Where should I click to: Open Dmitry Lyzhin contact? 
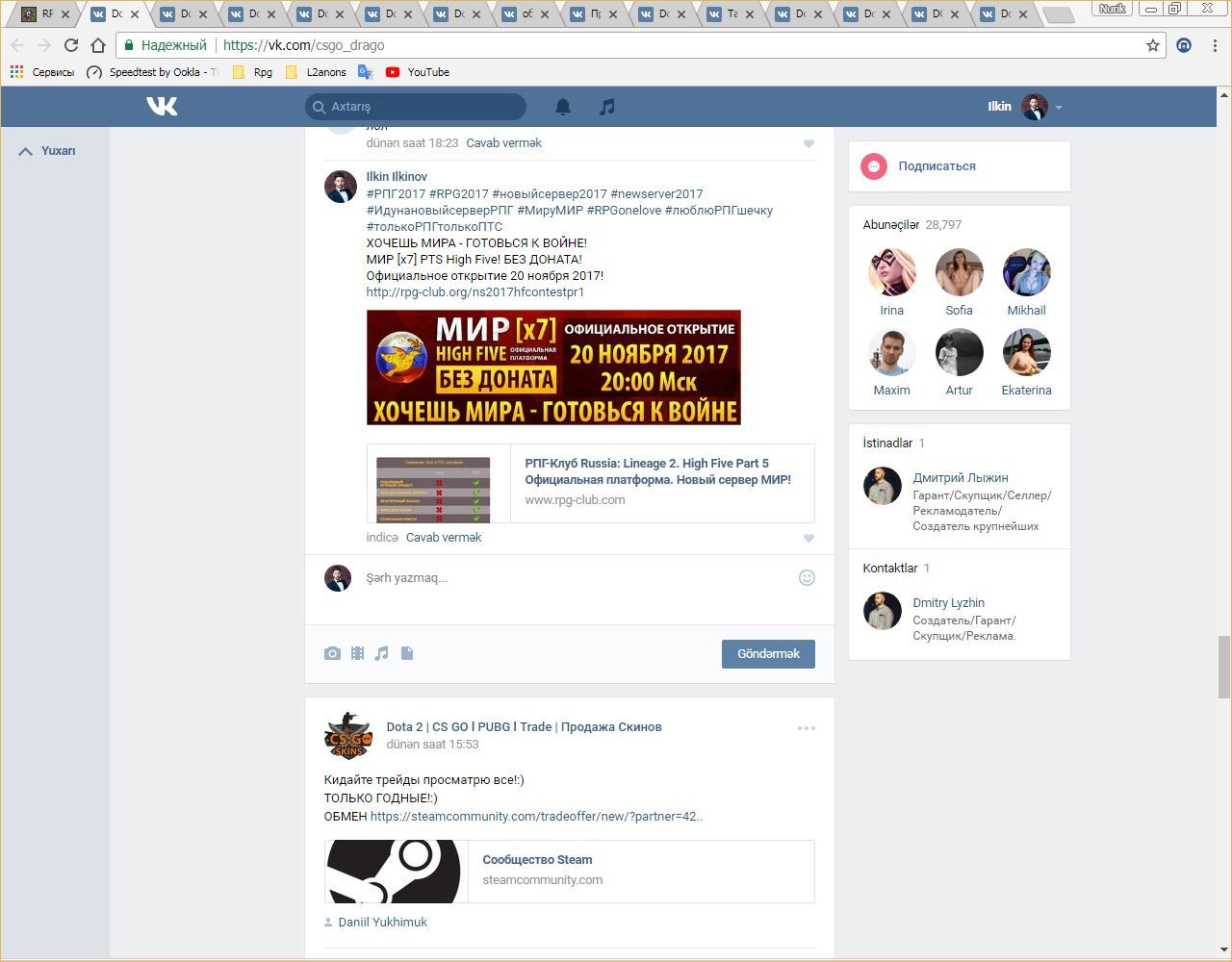tap(948, 603)
